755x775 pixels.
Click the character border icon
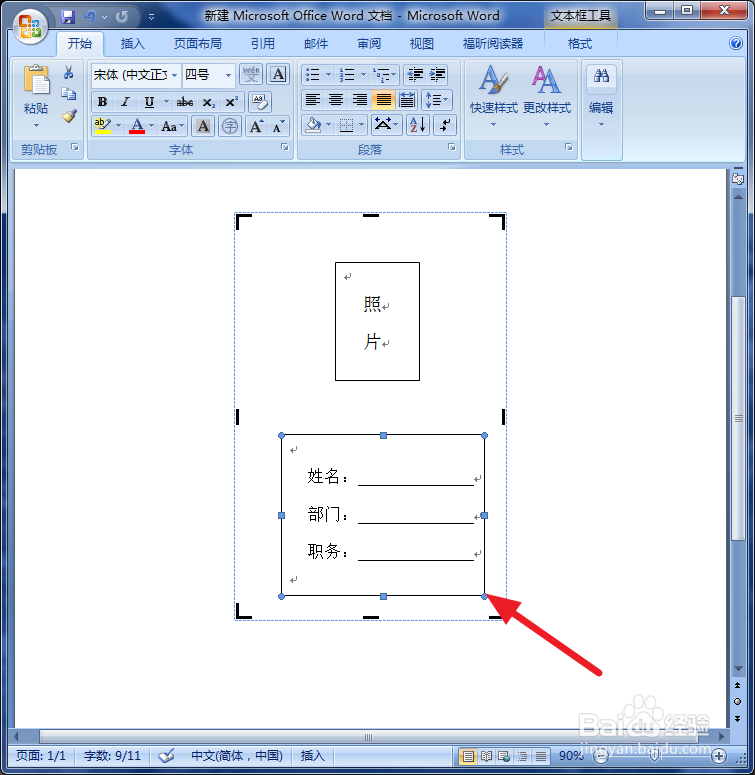pyautogui.click(x=278, y=75)
